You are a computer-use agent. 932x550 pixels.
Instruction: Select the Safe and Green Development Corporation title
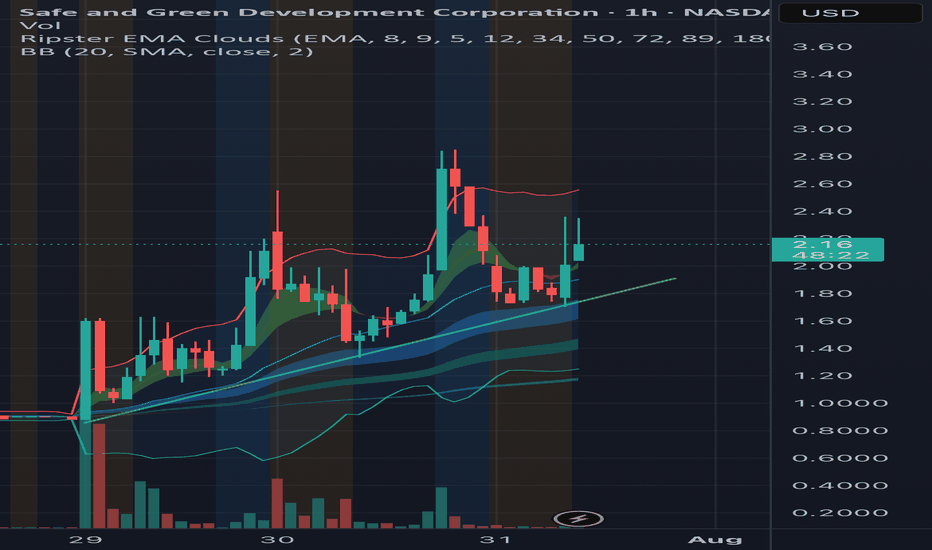pyautogui.click(x=308, y=12)
